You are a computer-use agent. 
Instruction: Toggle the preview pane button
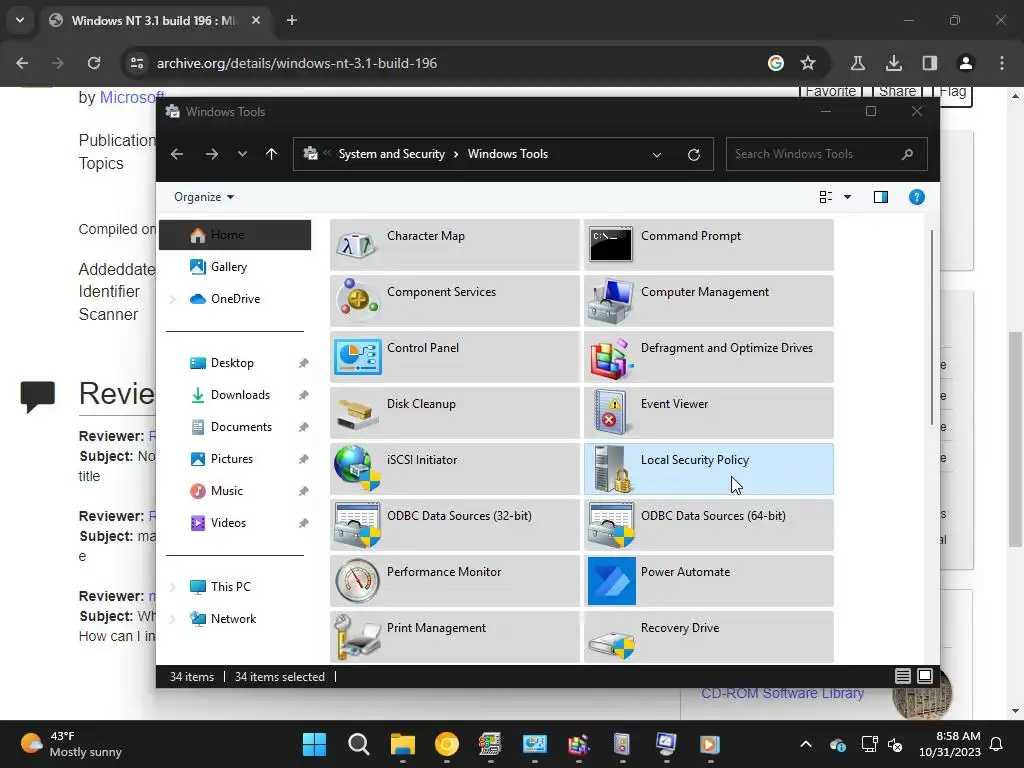[880, 197]
